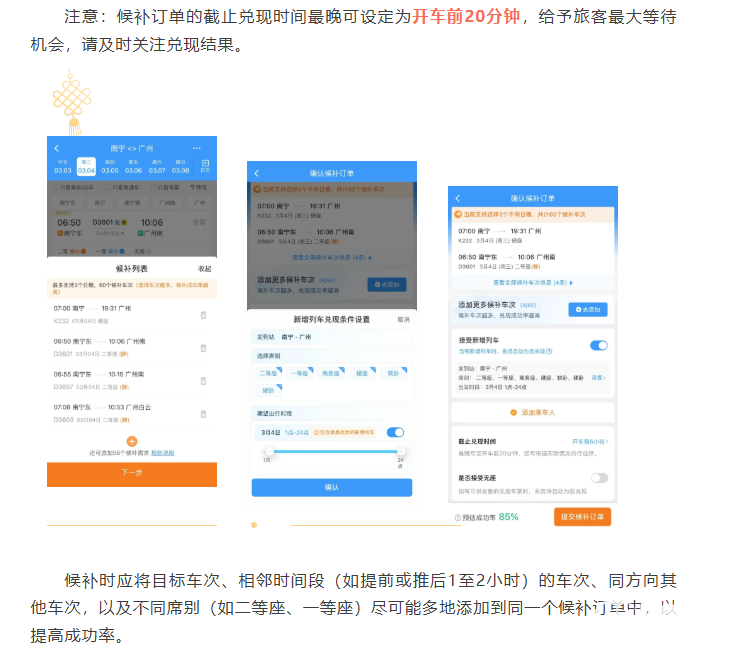The image size is (729, 660).
Task: Click back arrow on rightmost 确认候补订单 screen
Action: pyautogui.click(x=458, y=198)
